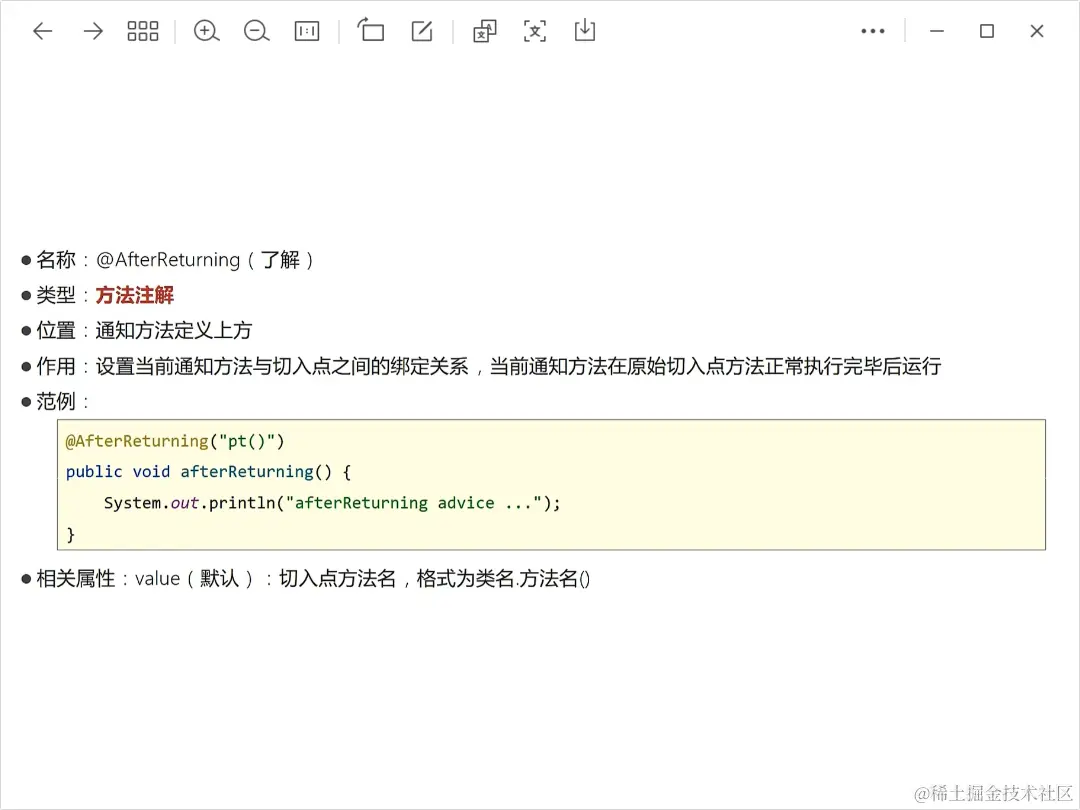Viewport: 1080px width, 810px height.
Task: Show image at actual 1:1 size
Action: (x=307, y=31)
